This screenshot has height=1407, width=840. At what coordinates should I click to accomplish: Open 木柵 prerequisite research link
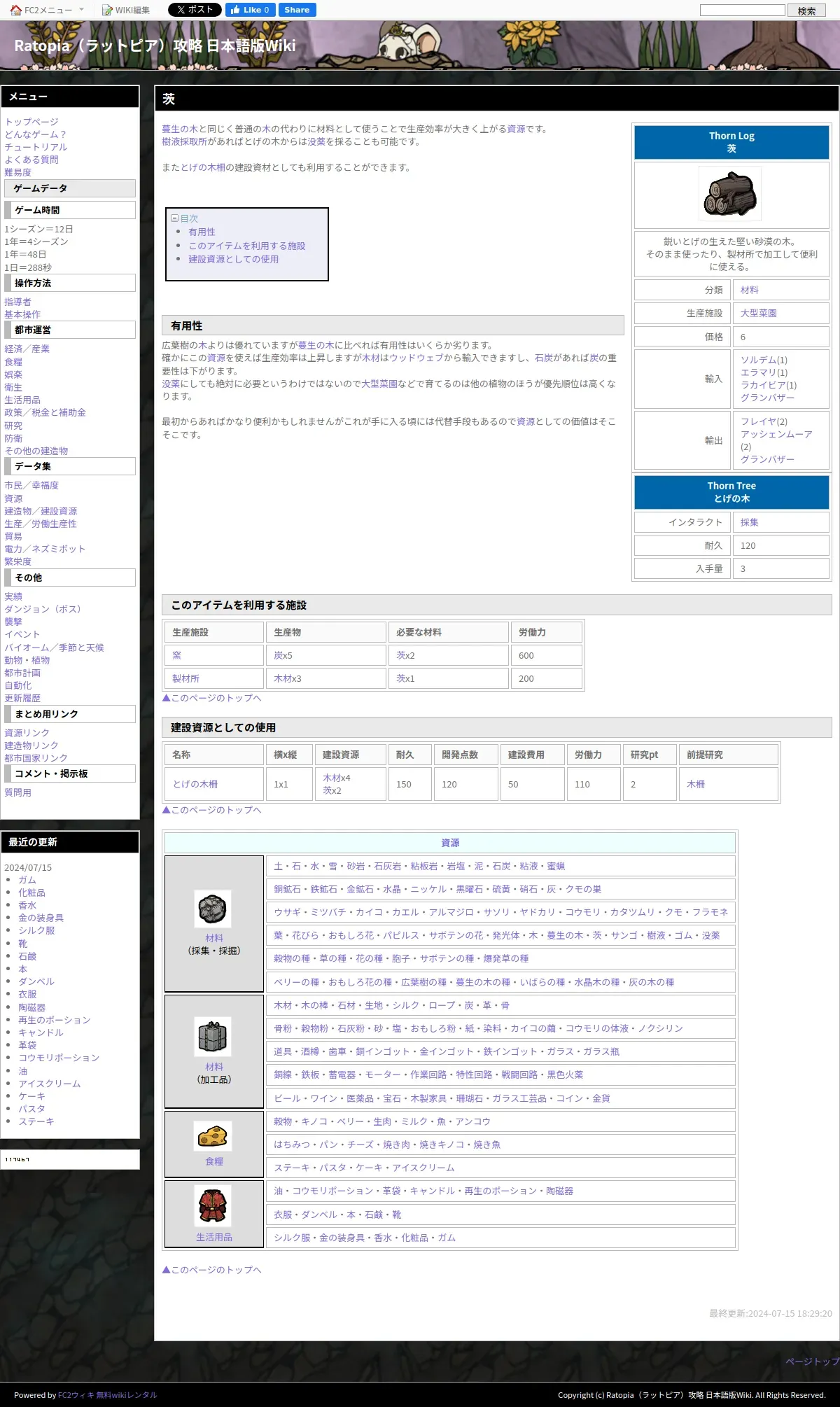[x=696, y=784]
